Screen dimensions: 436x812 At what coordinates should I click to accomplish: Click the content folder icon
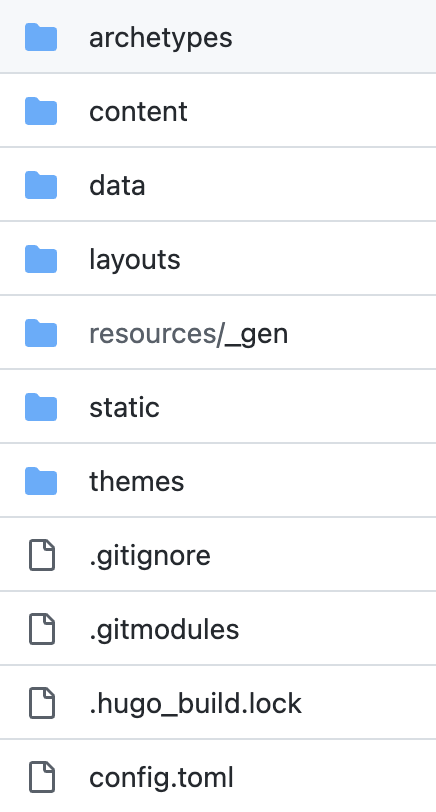point(41,111)
